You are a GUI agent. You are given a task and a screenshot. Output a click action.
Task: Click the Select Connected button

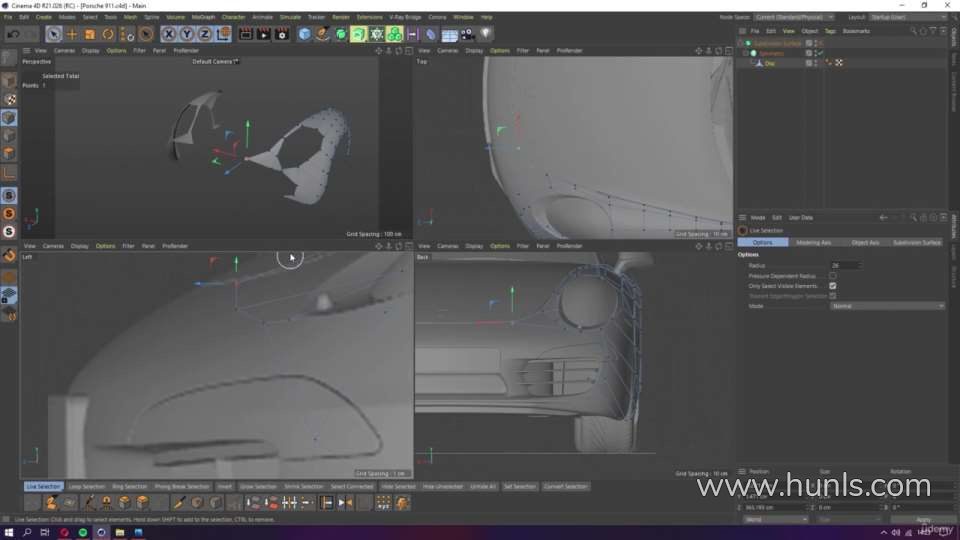click(x=351, y=487)
